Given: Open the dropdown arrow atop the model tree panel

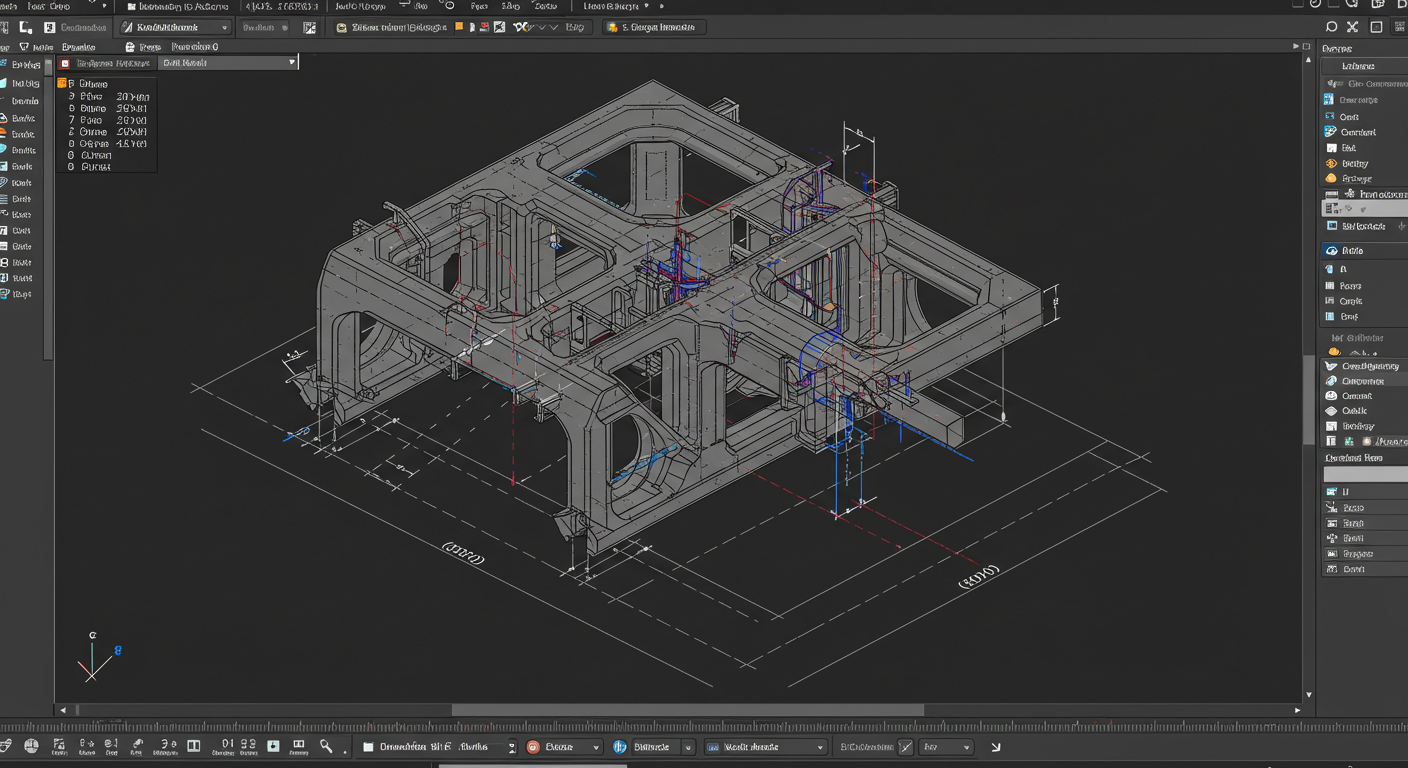Looking at the screenshot, I should click(x=292, y=63).
